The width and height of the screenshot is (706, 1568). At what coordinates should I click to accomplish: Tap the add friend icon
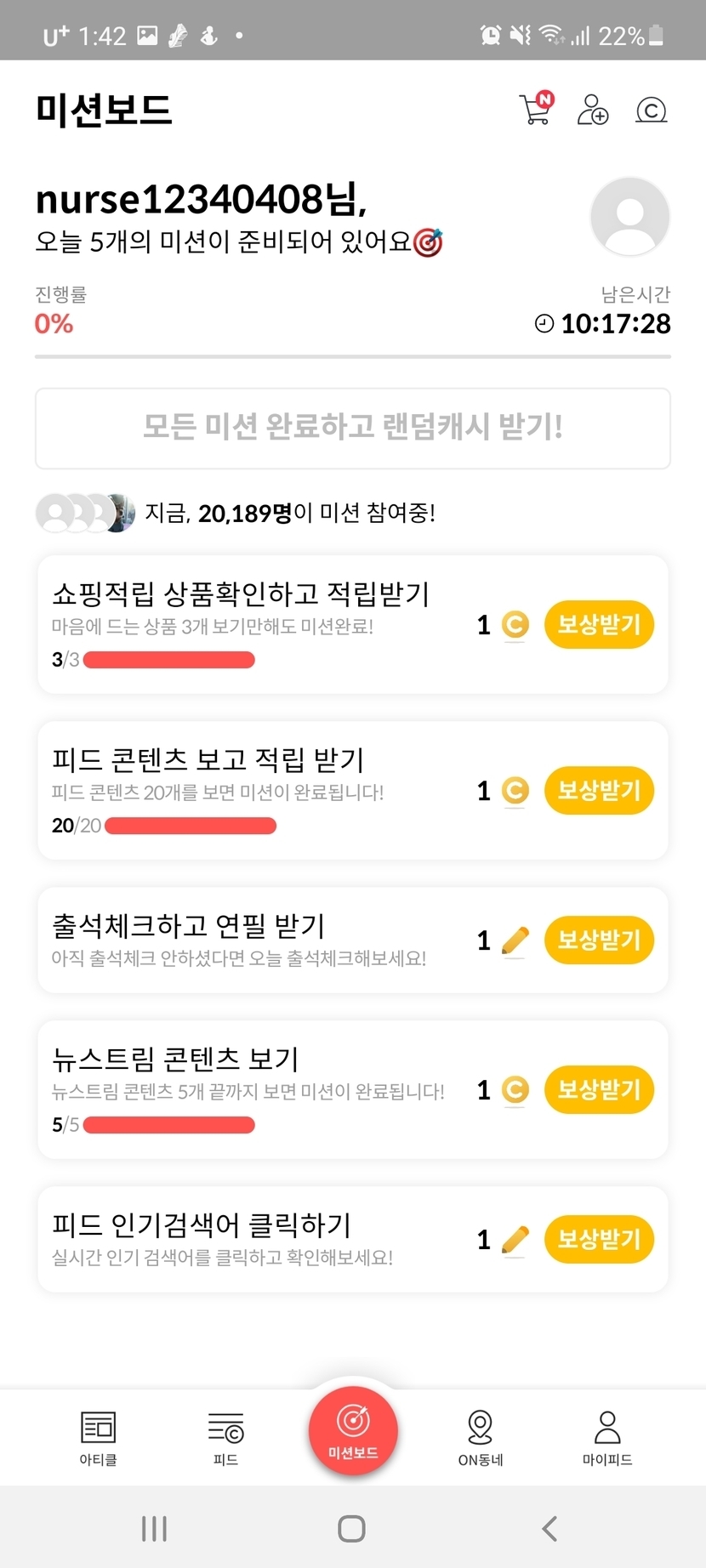(x=593, y=110)
